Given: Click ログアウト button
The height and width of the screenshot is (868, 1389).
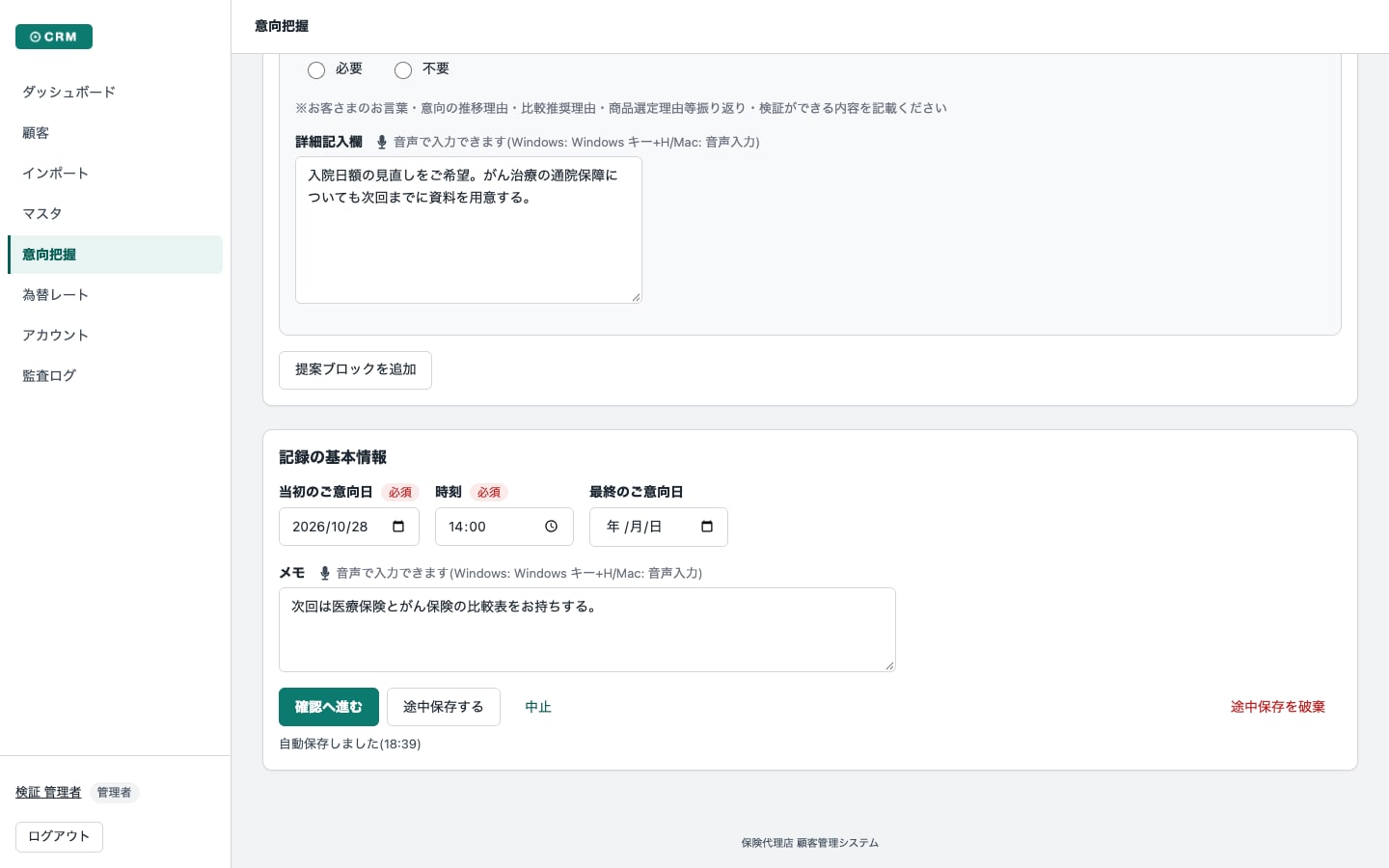Looking at the screenshot, I should pyautogui.click(x=59, y=837).
